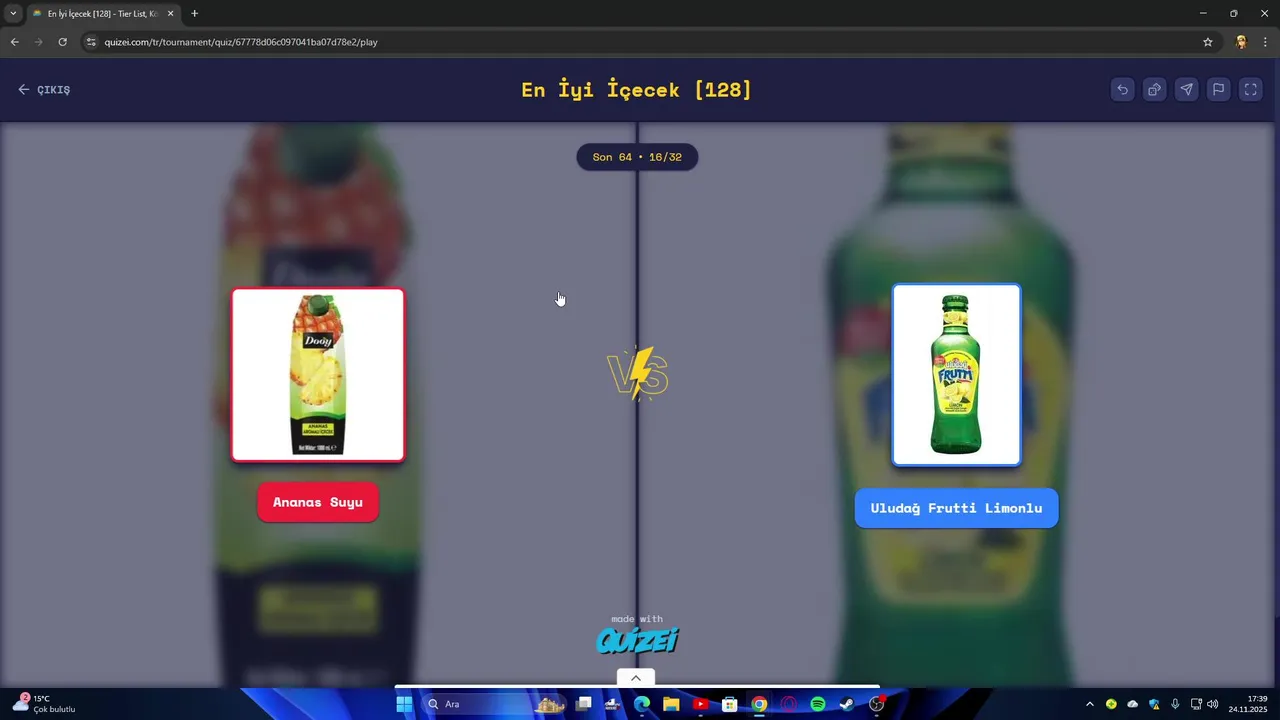Viewport: 1280px width, 720px height.
Task: Open volume control in system tray
Action: [1212, 704]
